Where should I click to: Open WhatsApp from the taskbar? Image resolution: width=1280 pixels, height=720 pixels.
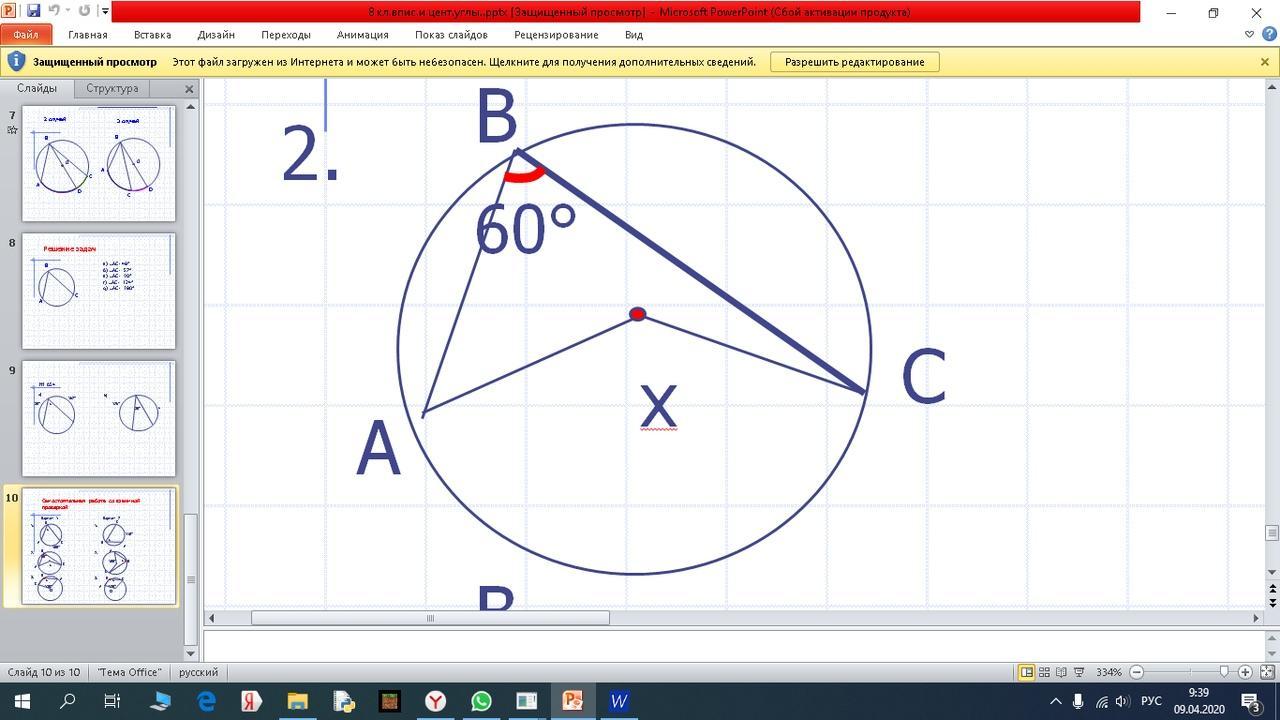click(481, 701)
